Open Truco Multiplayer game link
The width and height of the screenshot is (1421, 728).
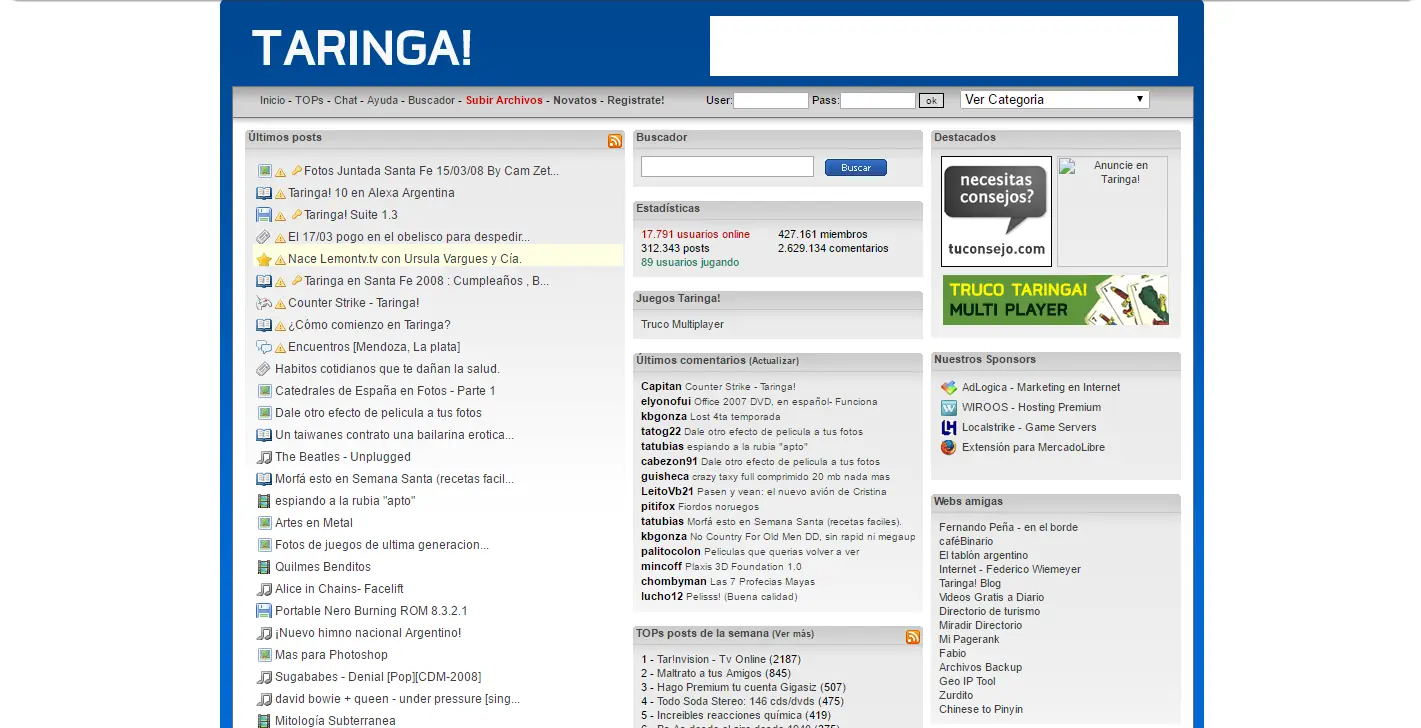(682, 325)
